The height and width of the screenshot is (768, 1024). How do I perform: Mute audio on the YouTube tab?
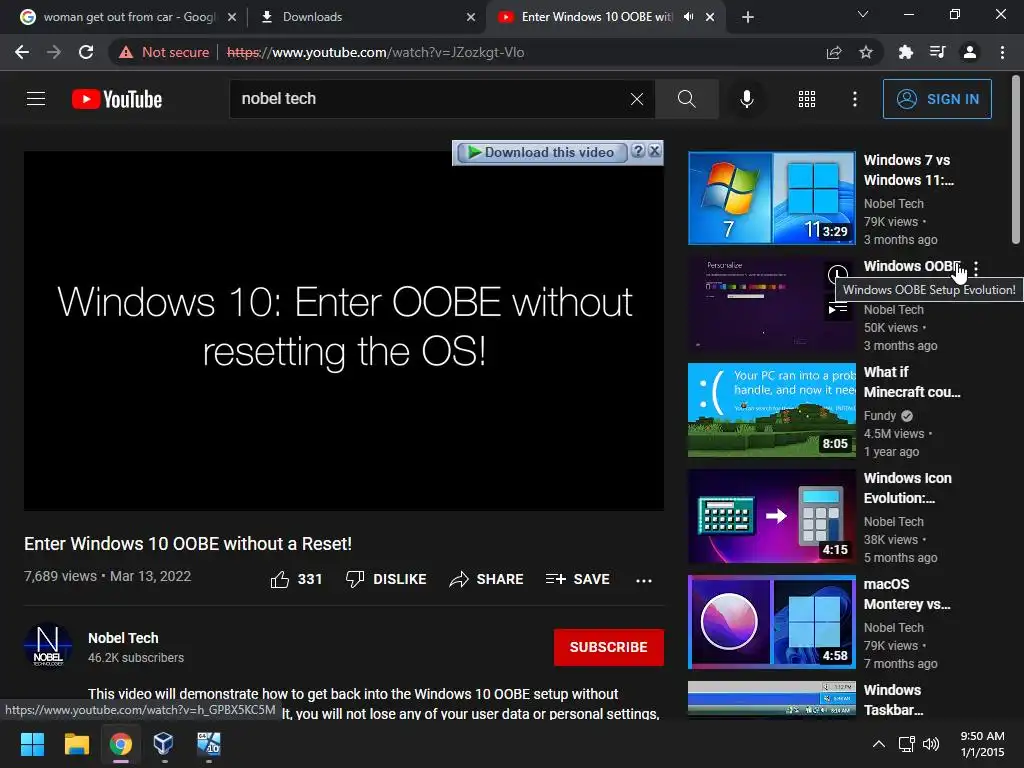click(688, 17)
